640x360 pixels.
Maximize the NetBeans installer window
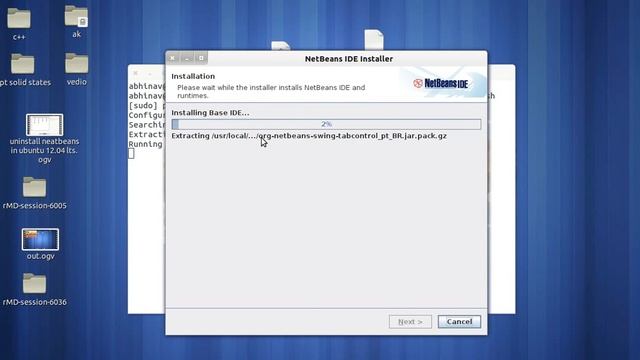[x=201, y=58]
